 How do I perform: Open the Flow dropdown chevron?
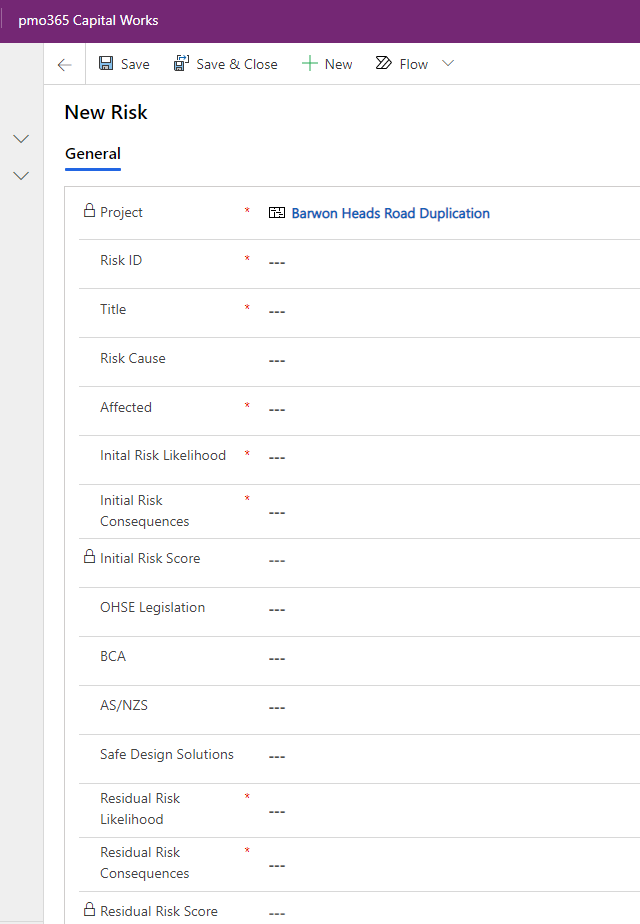click(x=448, y=63)
